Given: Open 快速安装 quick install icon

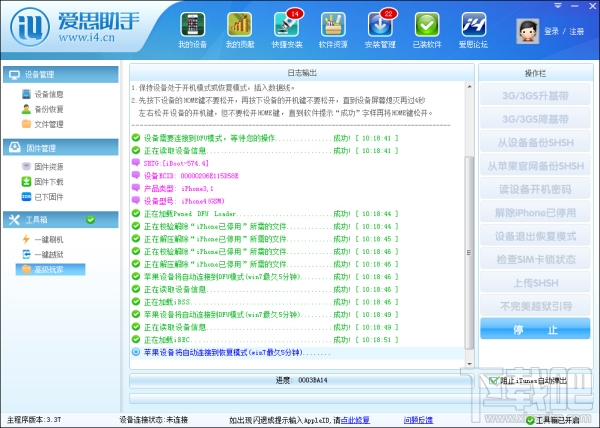Looking at the screenshot, I should click(287, 31).
